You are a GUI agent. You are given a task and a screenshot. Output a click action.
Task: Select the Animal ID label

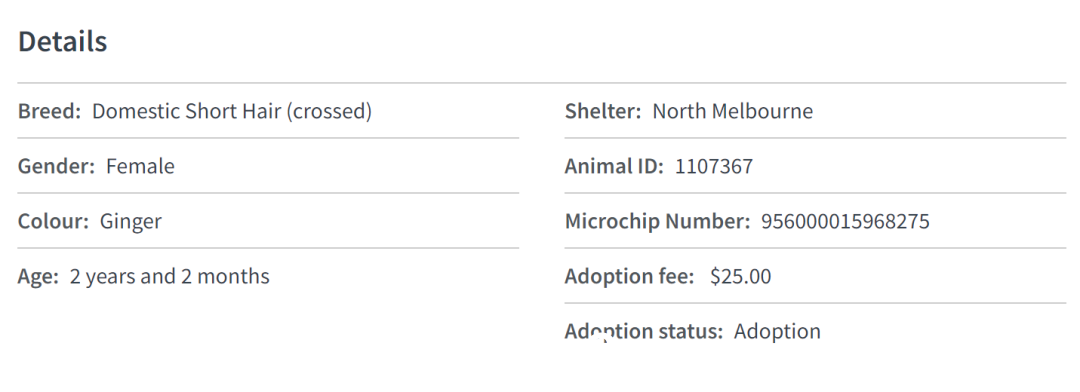pyautogui.click(x=614, y=166)
